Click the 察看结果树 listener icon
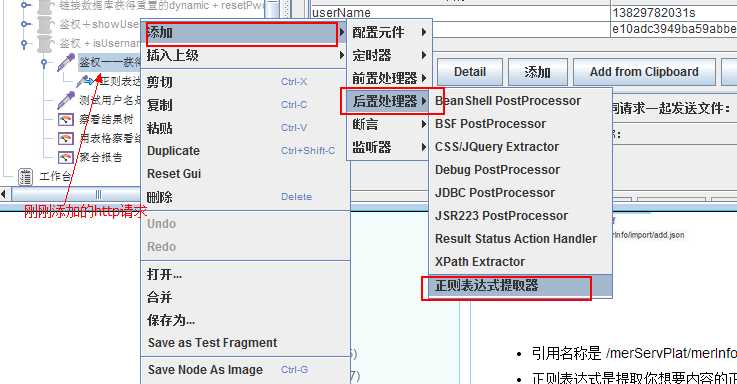Viewport: 737px width, 384px height. 66,119
